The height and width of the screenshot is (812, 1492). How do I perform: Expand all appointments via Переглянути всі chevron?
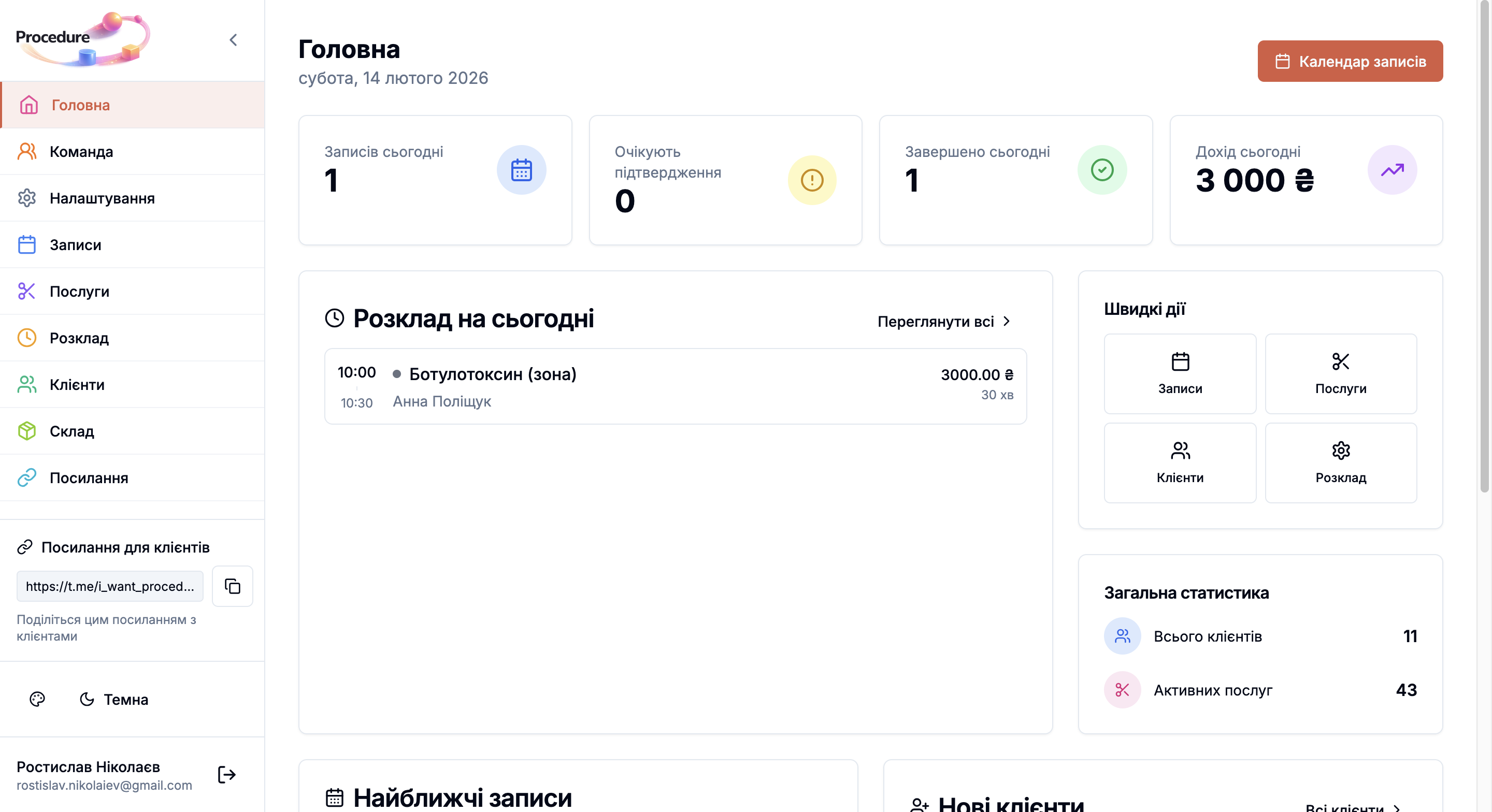[1007, 322]
